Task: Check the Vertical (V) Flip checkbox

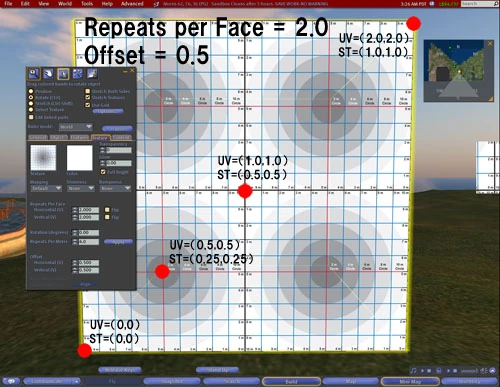Action: tap(107, 217)
